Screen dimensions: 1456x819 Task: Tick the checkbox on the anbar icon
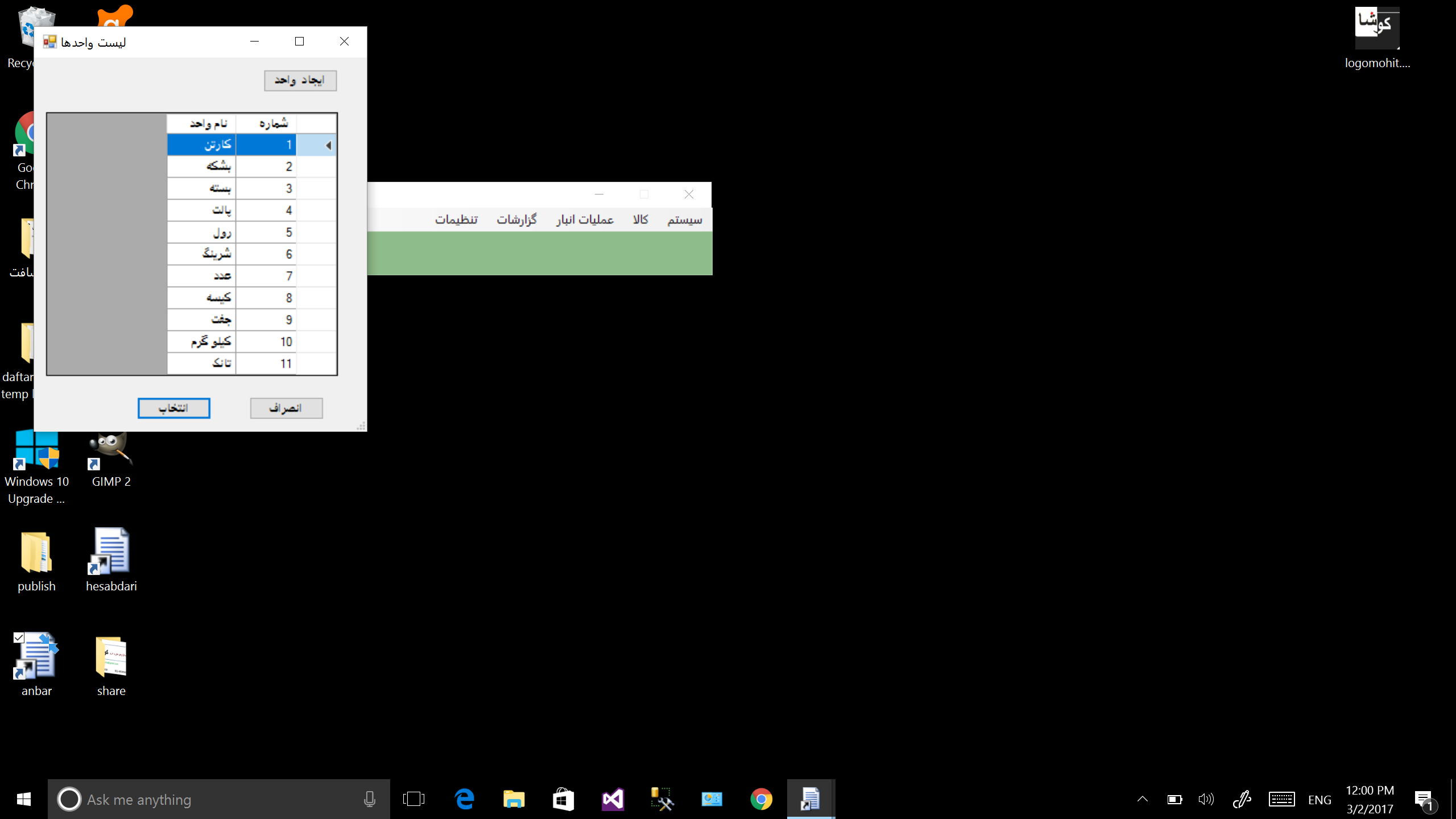click(19, 638)
